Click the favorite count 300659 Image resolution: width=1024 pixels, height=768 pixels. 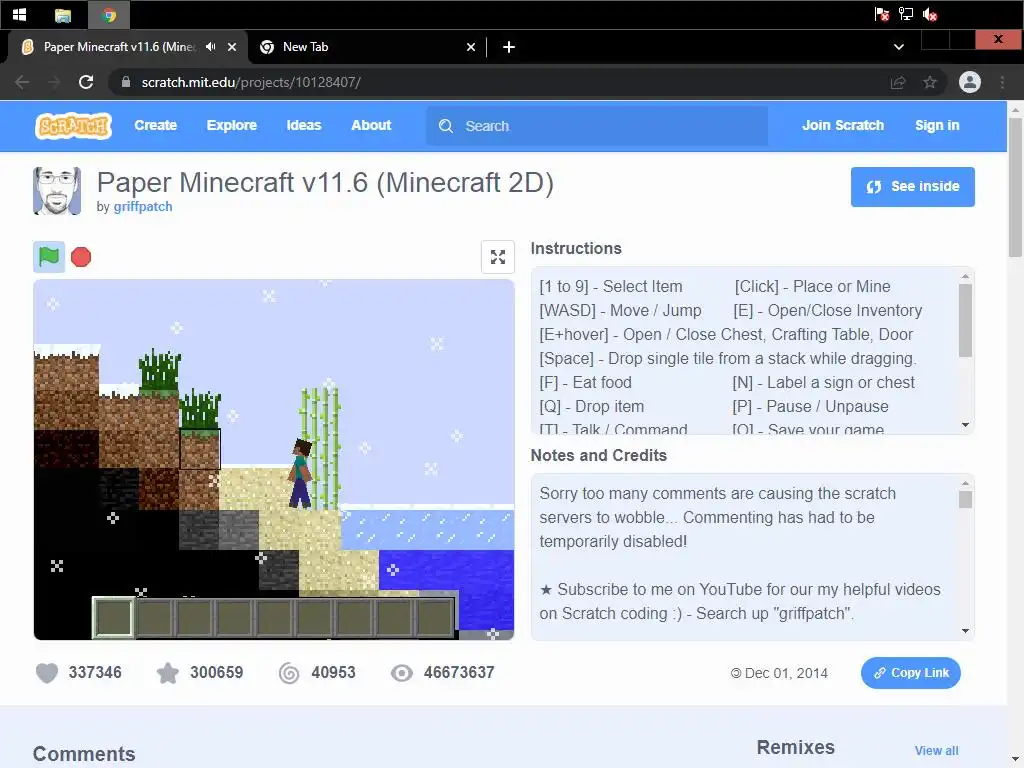[x=216, y=673]
